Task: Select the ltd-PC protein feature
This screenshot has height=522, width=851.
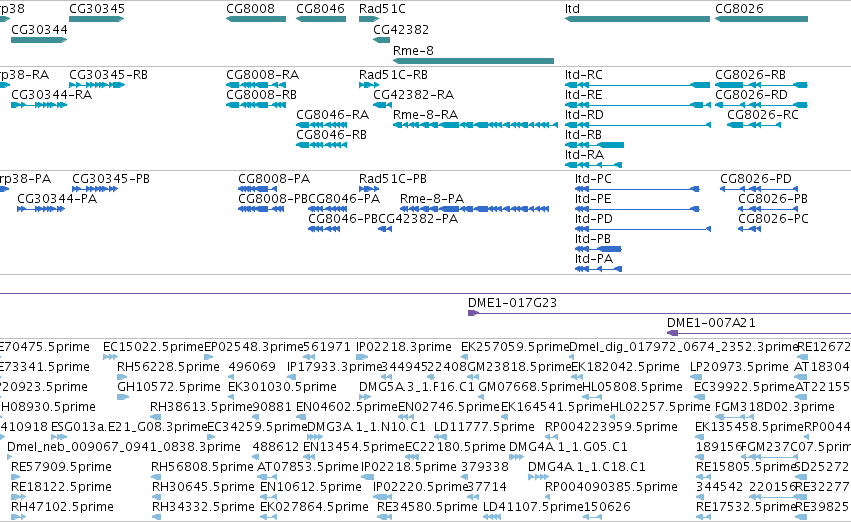Action: tap(637, 189)
